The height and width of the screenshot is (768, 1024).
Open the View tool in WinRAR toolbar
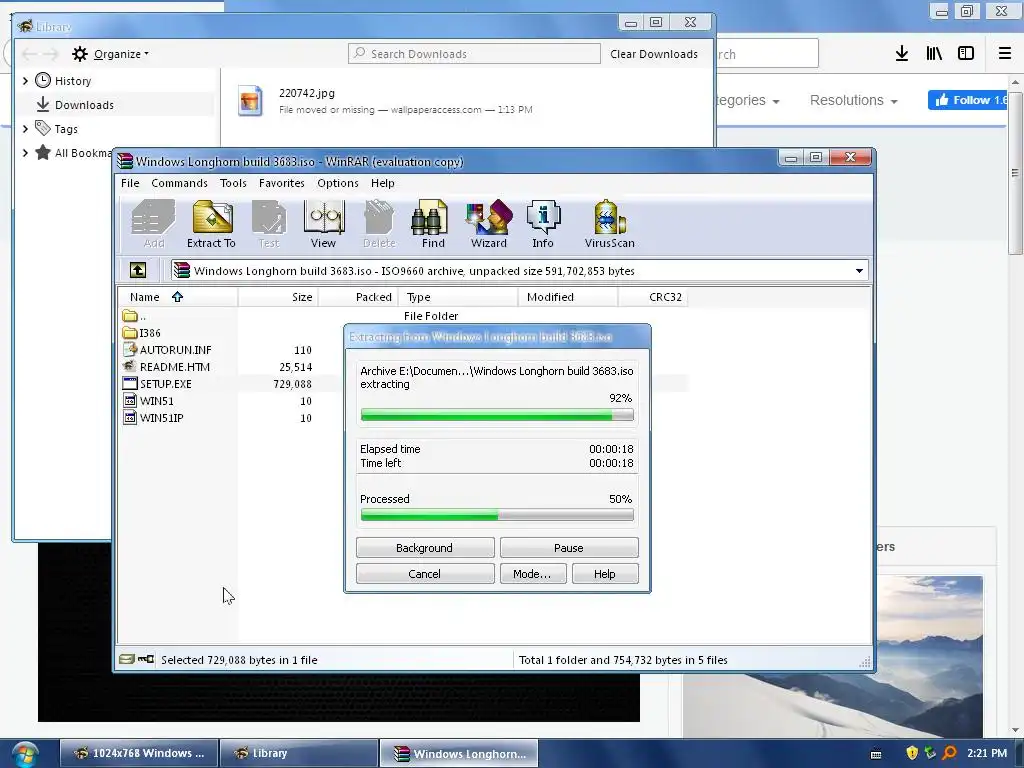[323, 224]
